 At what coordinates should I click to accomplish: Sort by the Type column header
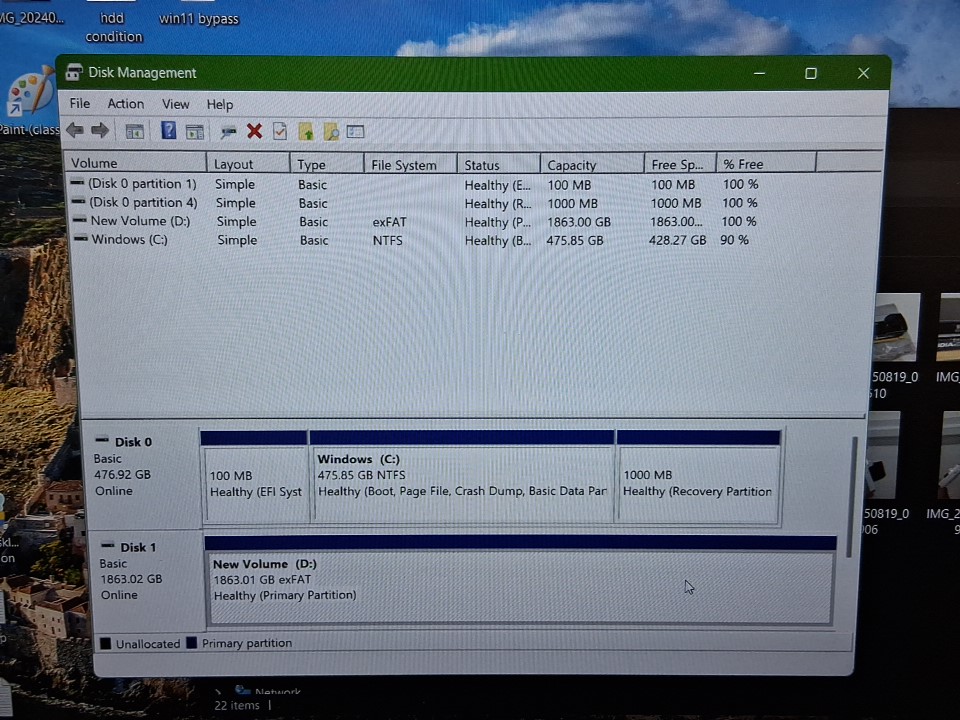pyautogui.click(x=327, y=164)
